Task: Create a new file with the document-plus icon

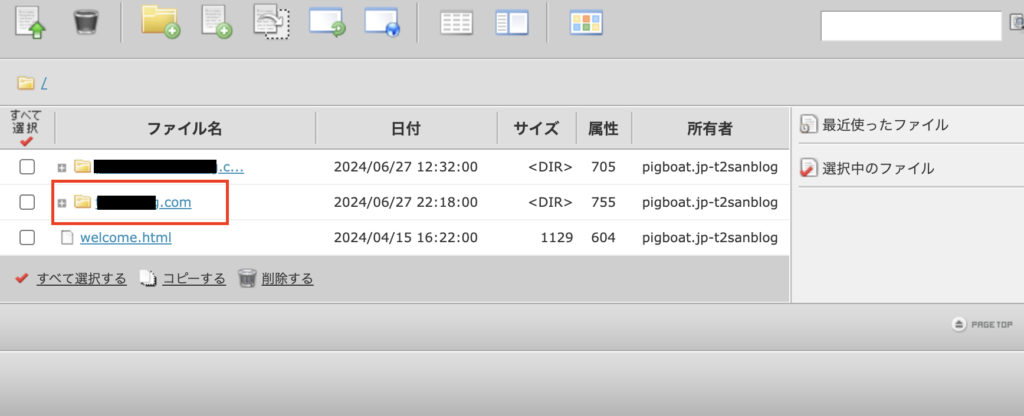Action: click(216, 22)
